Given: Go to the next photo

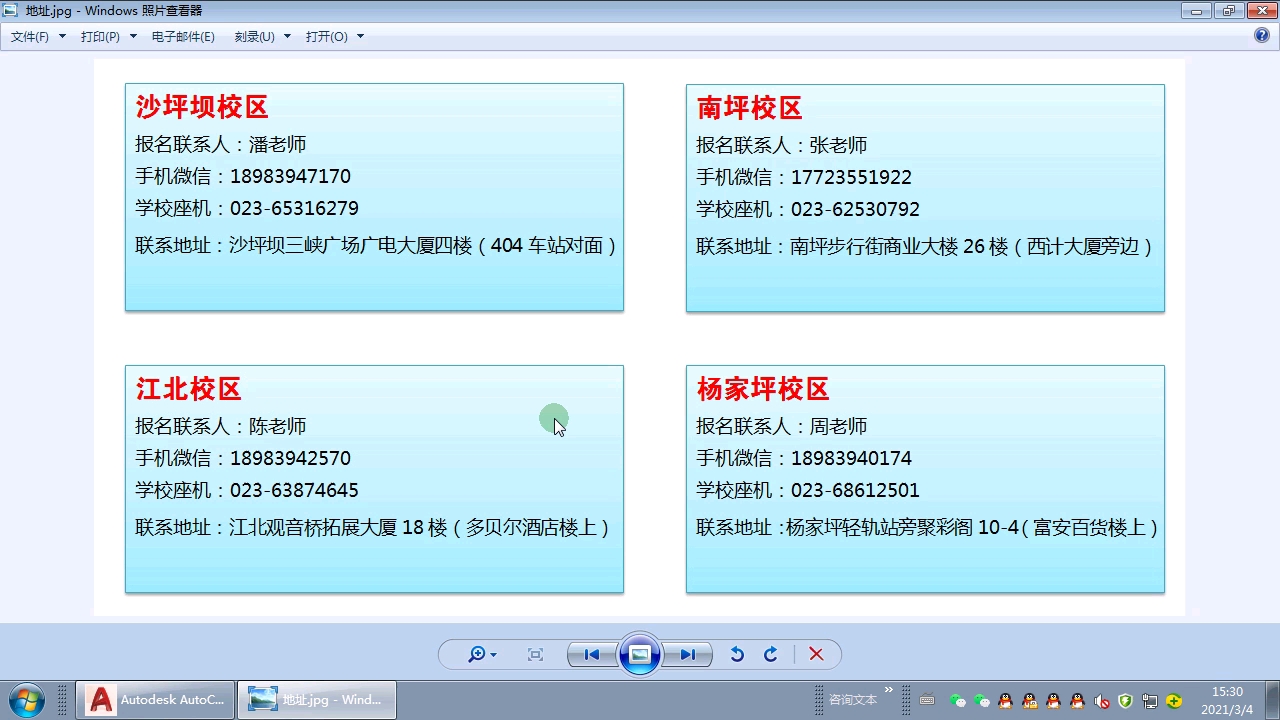Looking at the screenshot, I should [688, 654].
